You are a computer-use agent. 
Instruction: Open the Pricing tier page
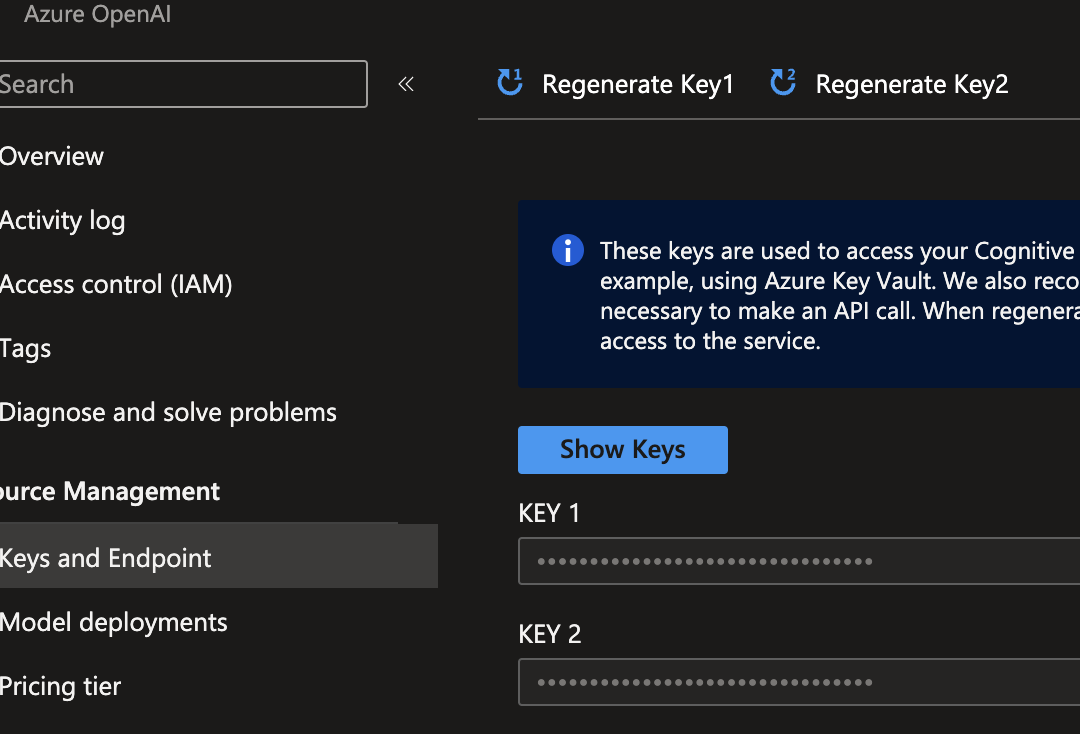point(60,686)
